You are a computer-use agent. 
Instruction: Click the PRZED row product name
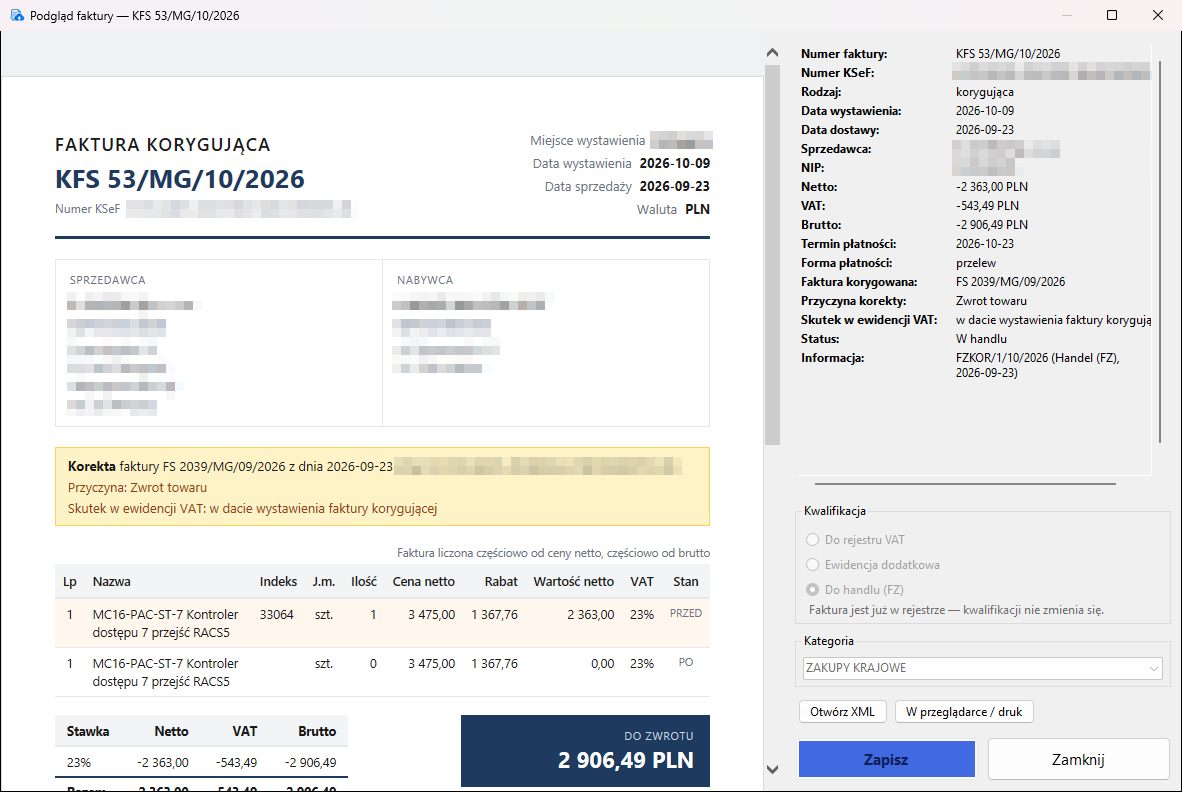(165, 623)
